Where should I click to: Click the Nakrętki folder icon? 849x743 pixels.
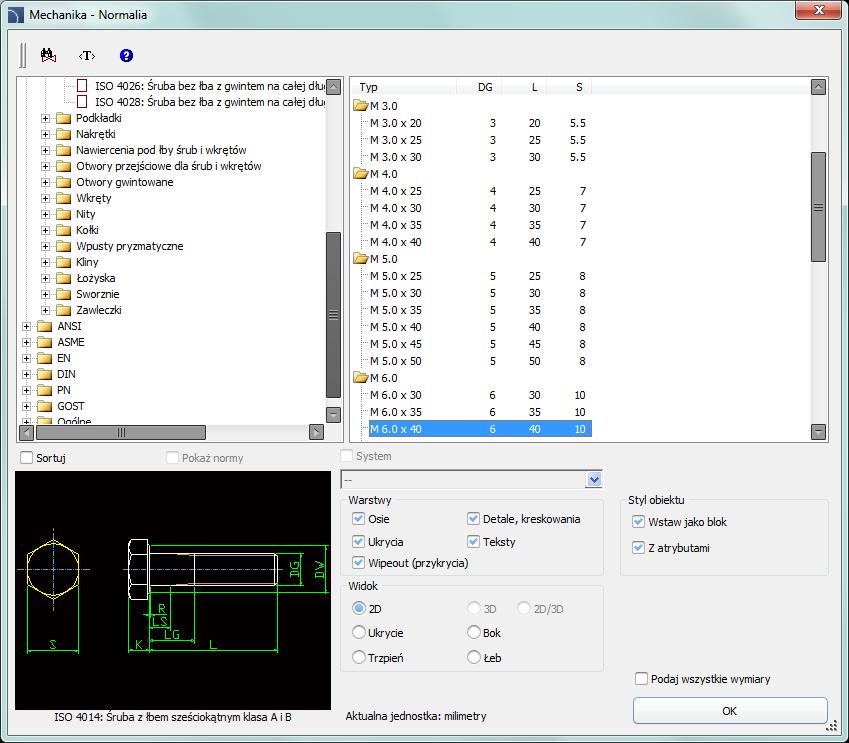(63, 134)
